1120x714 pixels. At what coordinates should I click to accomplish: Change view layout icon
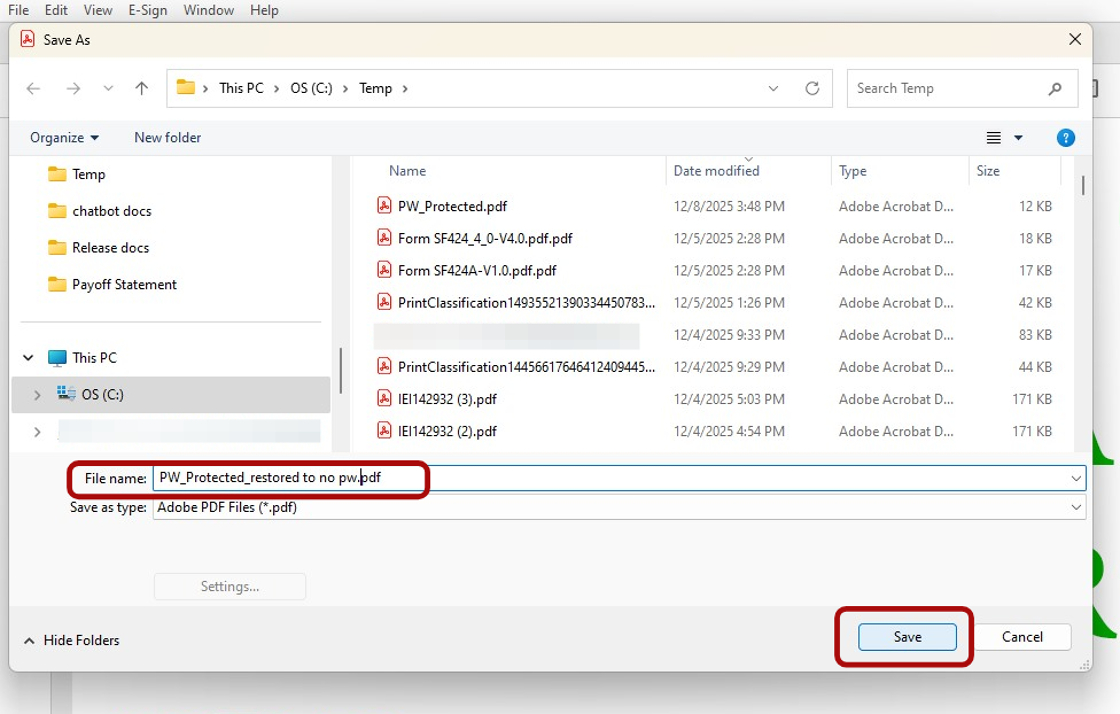994,138
